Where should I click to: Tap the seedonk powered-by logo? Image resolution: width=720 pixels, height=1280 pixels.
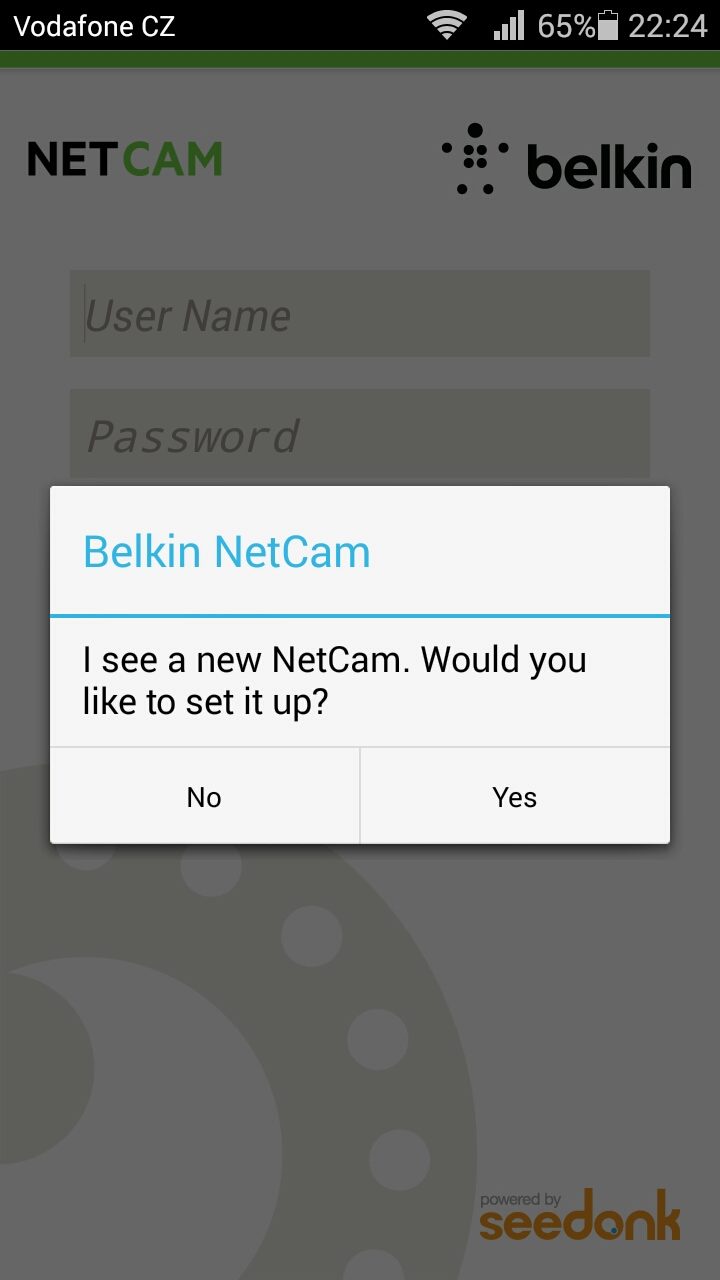pos(580,1215)
